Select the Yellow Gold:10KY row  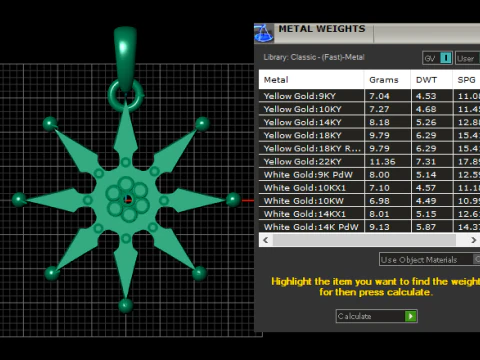[369, 109]
